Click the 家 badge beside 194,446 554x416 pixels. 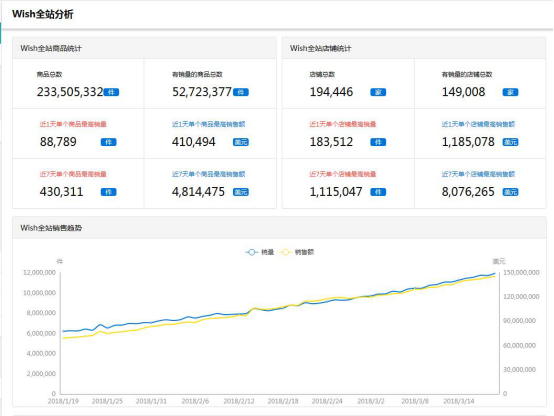click(378, 92)
